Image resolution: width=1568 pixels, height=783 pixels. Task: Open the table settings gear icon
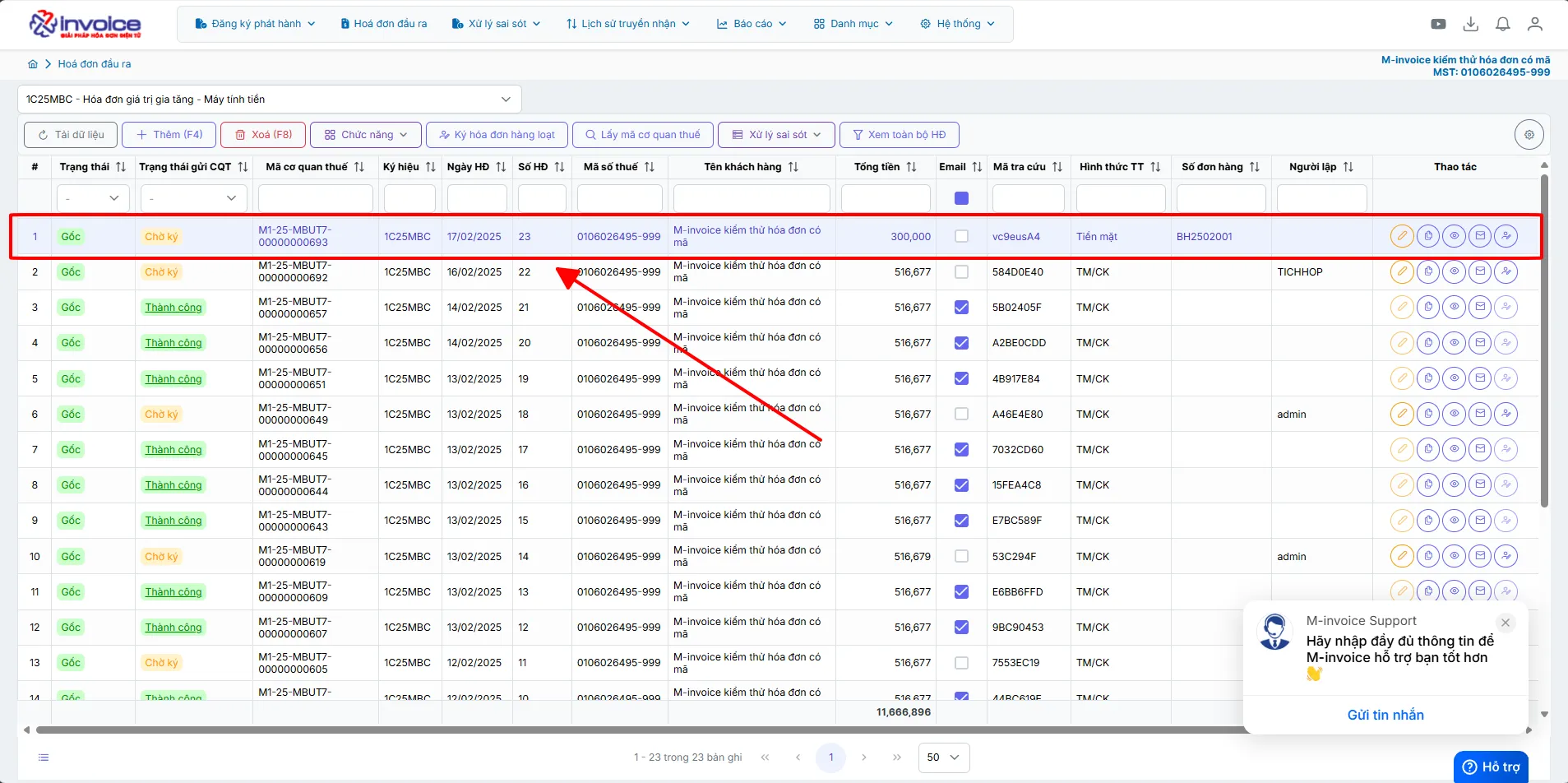(x=1529, y=135)
